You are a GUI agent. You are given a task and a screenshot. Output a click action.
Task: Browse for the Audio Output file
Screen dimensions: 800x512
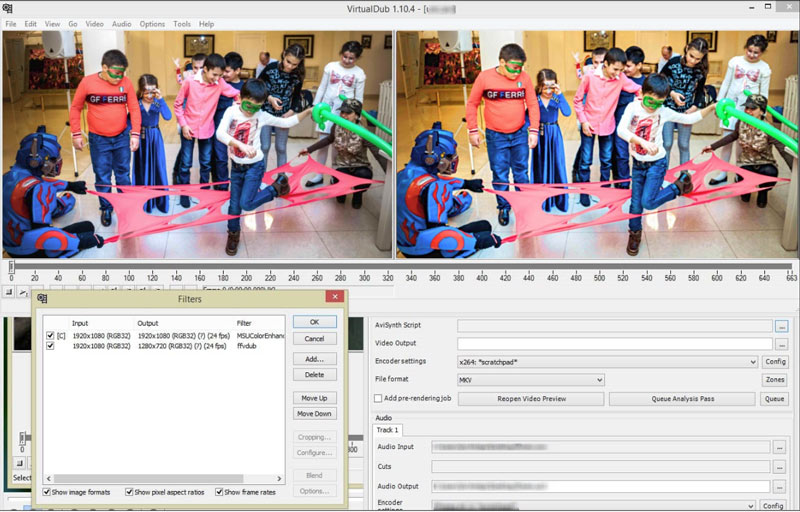pyautogui.click(x=779, y=487)
